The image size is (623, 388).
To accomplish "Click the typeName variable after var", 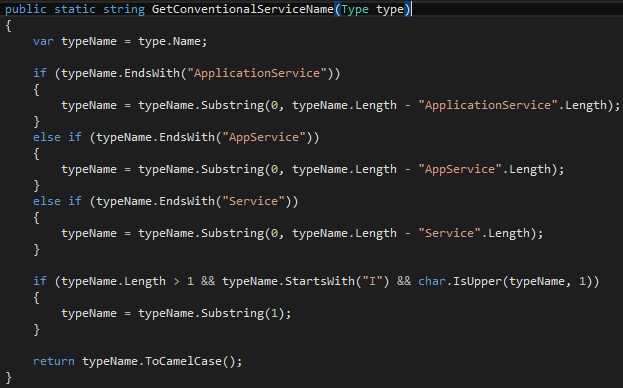I will (x=89, y=41).
